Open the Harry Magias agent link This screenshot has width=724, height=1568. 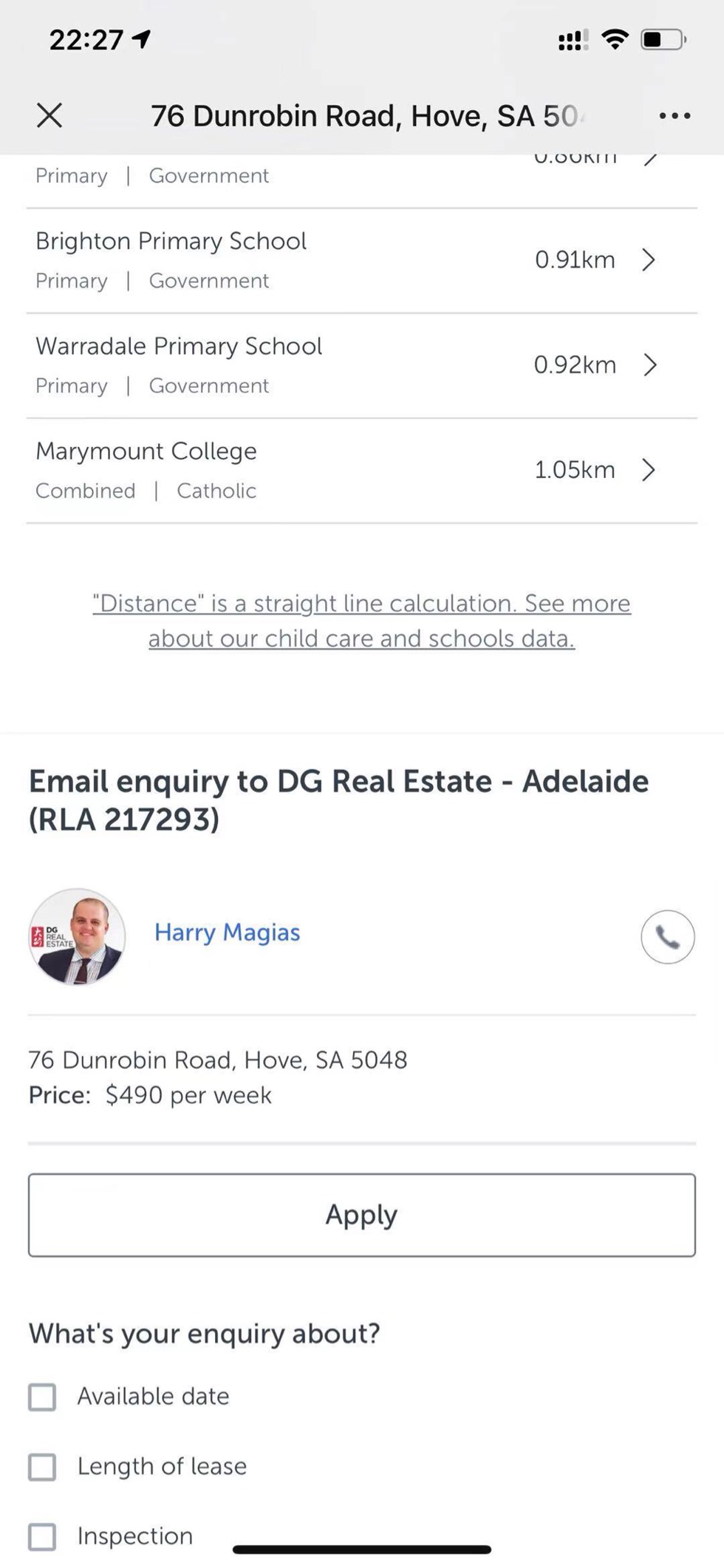(x=227, y=933)
